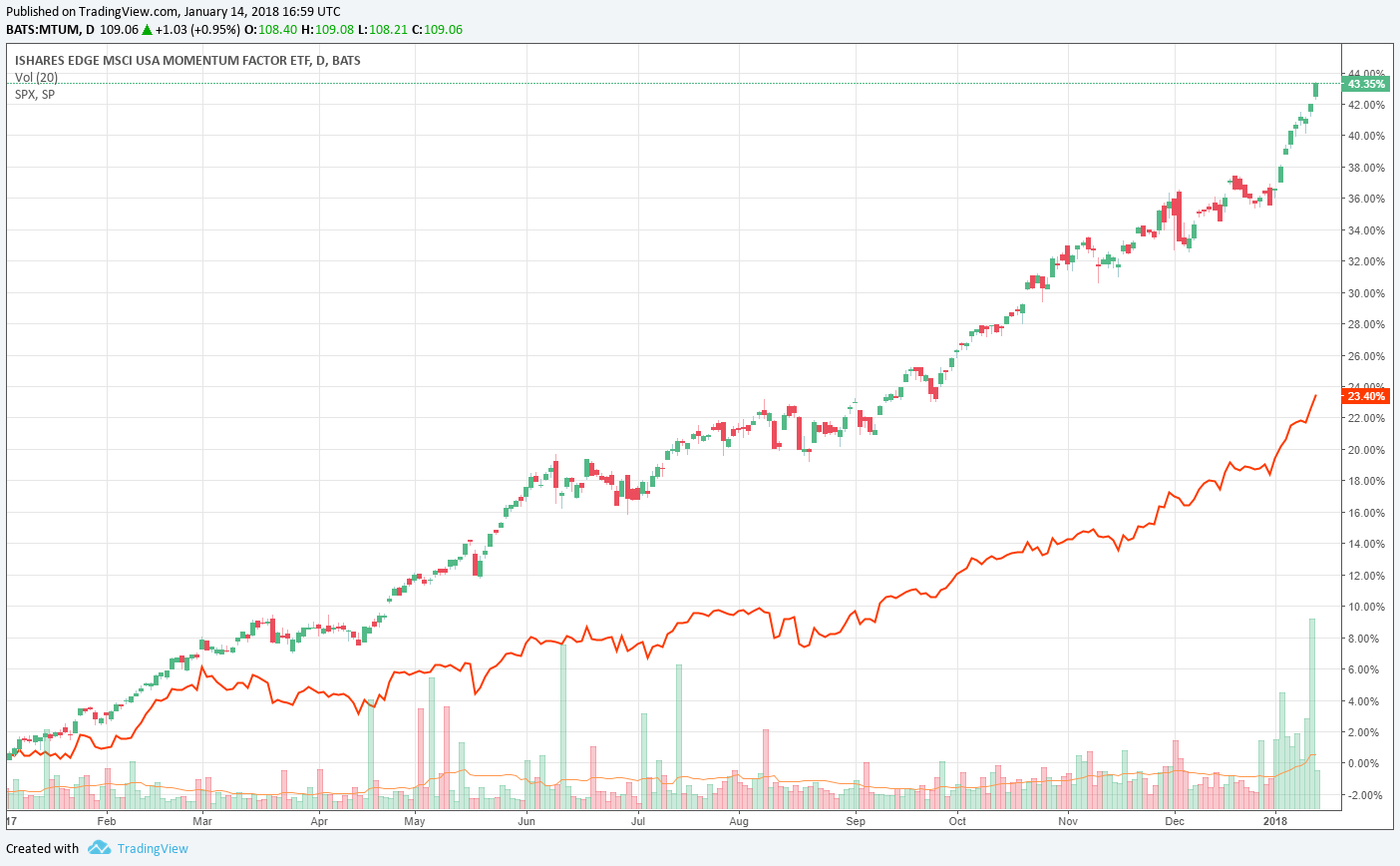The width and height of the screenshot is (1400, 866).
Task: Click the Aug label on time axis
Action: tap(738, 822)
